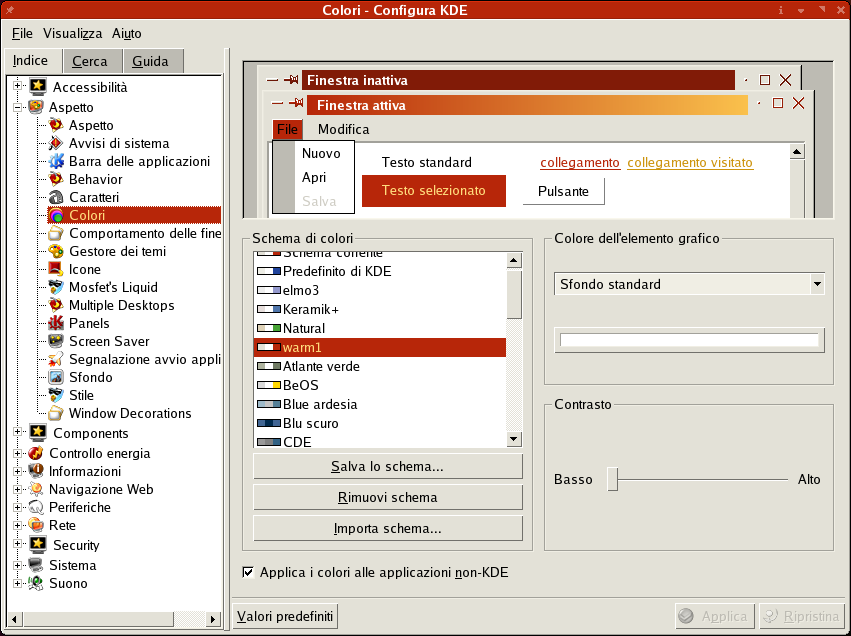
Task: Select the Indice tab
Action: [x=33, y=61]
